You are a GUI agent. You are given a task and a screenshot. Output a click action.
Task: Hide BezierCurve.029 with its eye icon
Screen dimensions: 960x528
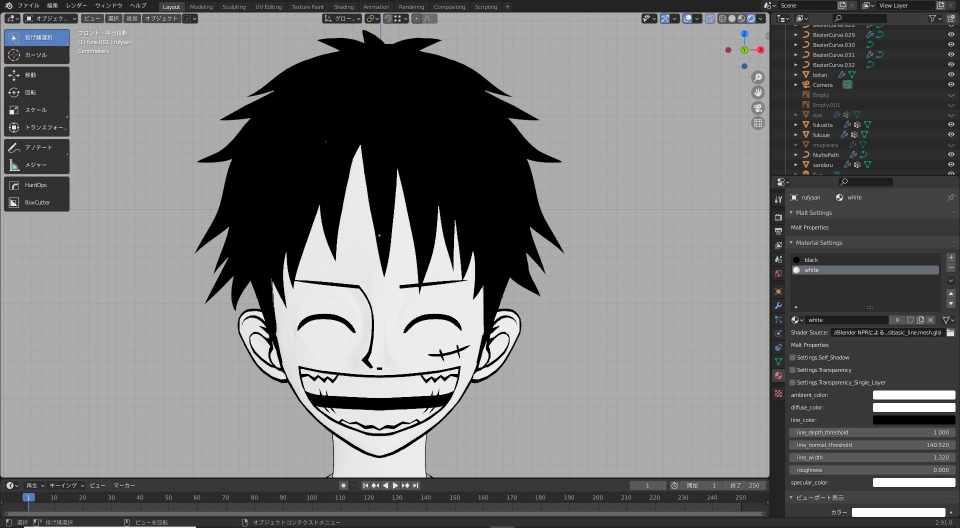(x=951, y=35)
